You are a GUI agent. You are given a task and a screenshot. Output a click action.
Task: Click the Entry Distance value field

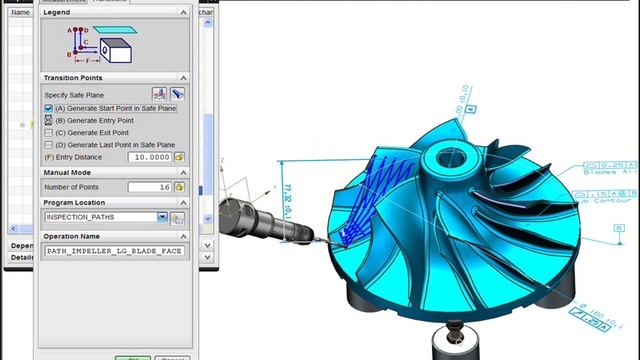(149, 157)
